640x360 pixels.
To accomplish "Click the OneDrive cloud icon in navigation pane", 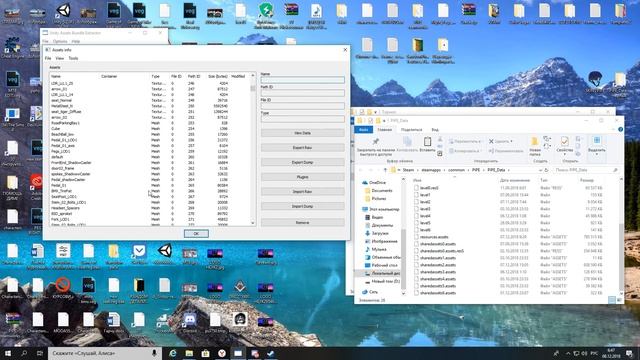I will click(x=365, y=182).
